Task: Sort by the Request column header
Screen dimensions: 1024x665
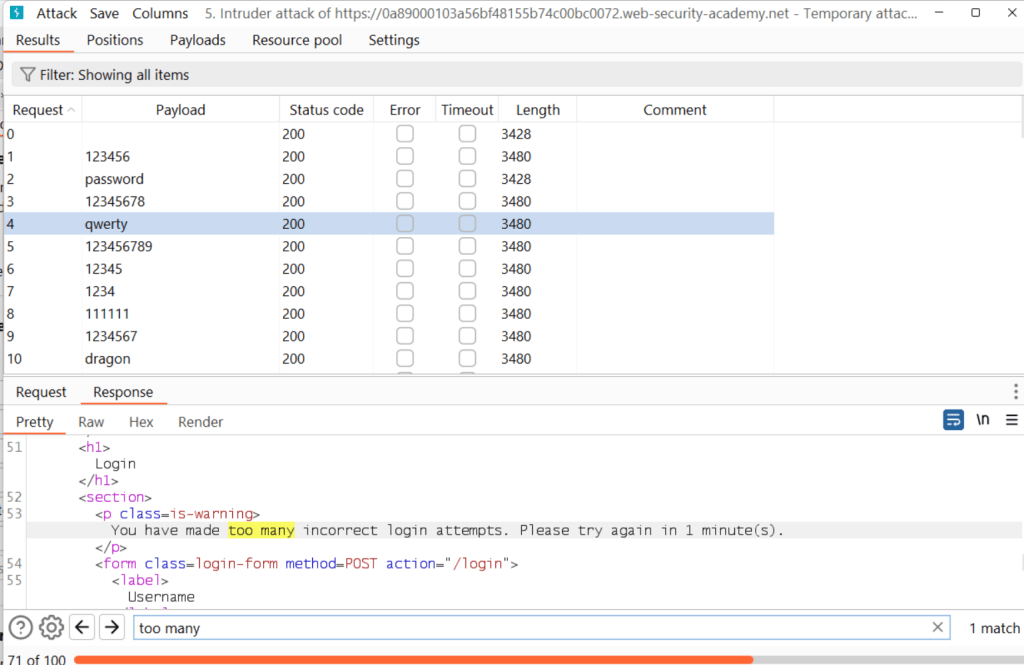Action: (40, 110)
